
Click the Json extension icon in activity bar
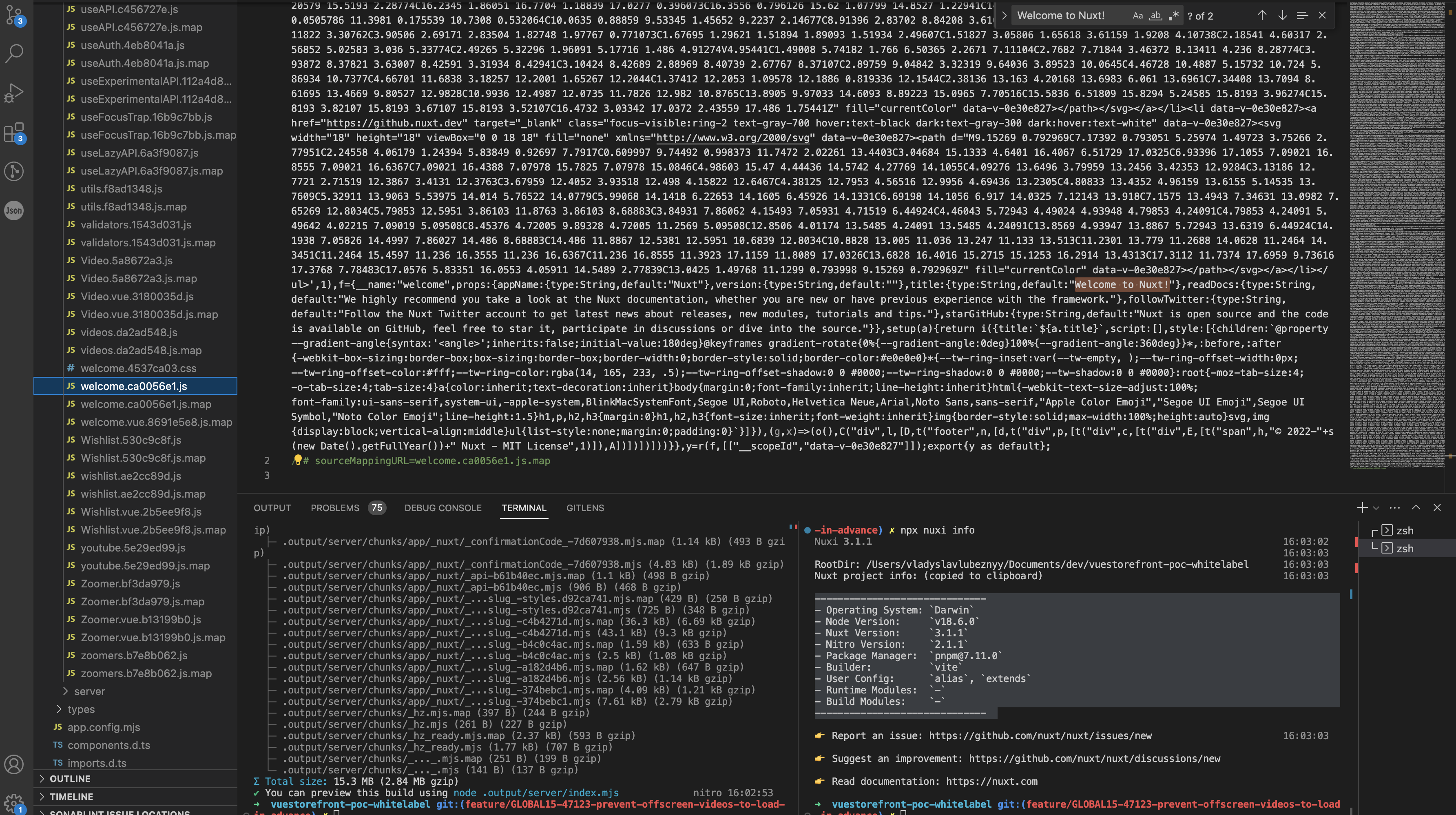pos(14,210)
